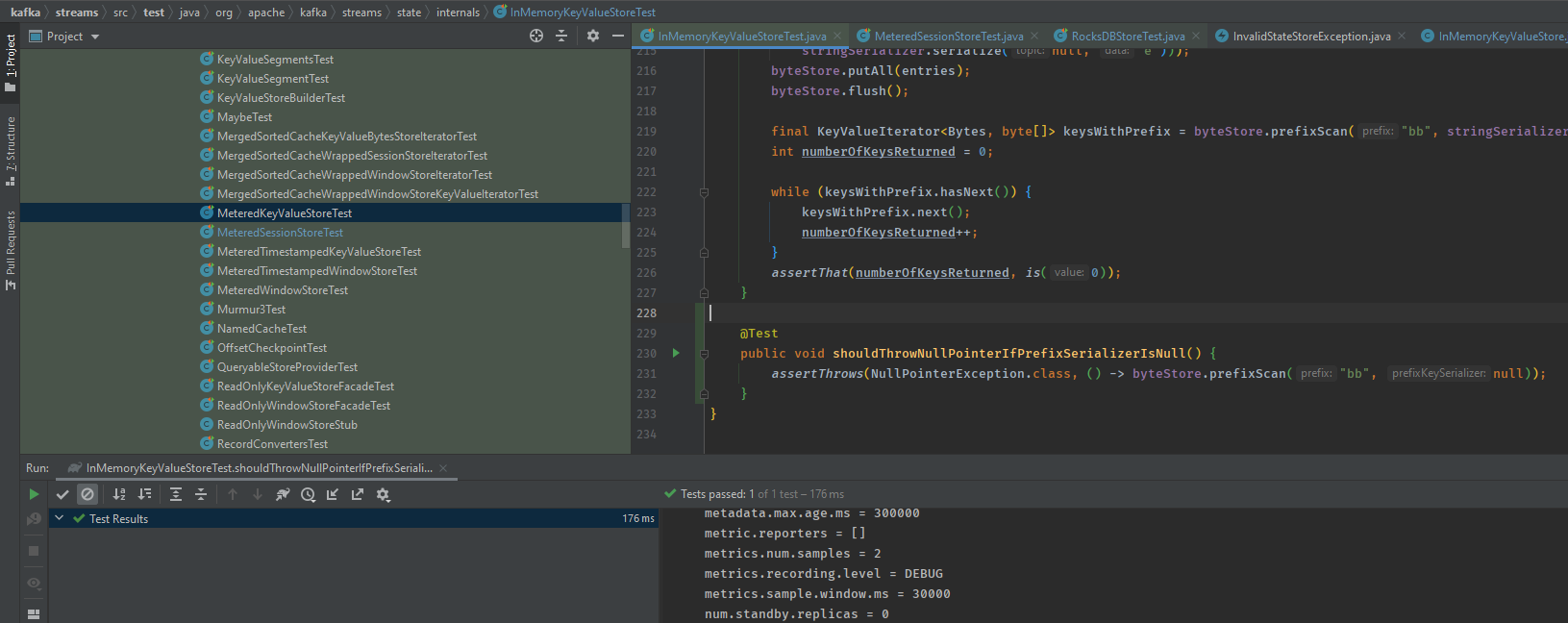The height and width of the screenshot is (623, 1568).
Task: Toggle the 1: Project tool window button
Action: 10,63
